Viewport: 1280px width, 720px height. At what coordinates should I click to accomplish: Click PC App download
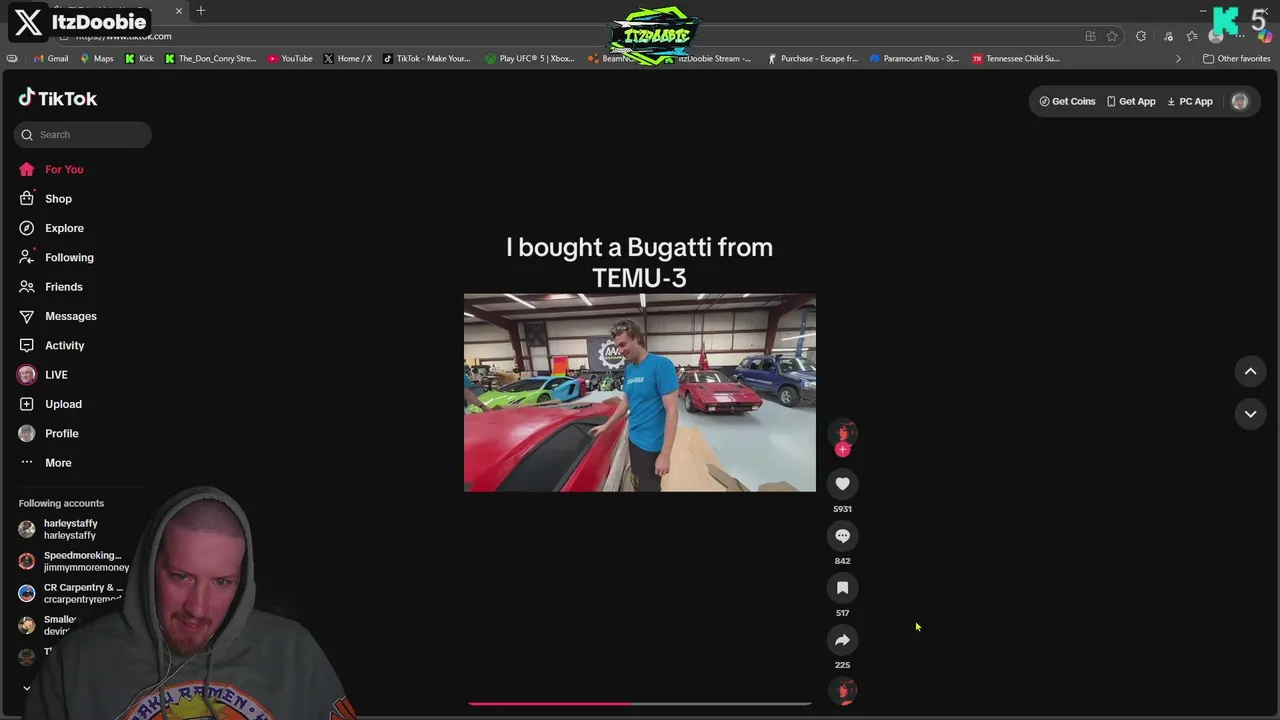[1190, 101]
